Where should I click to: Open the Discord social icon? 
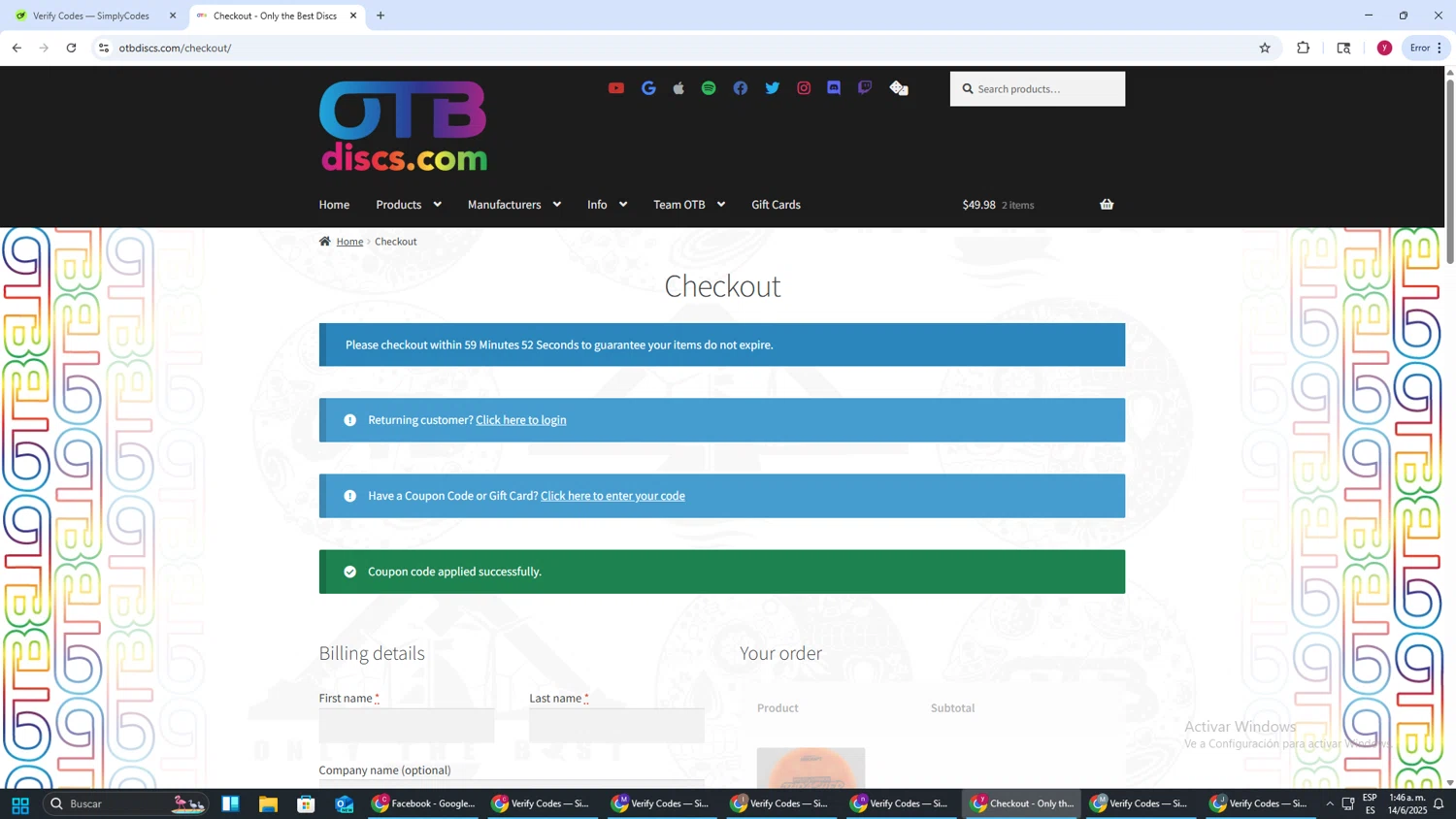(834, 88)
